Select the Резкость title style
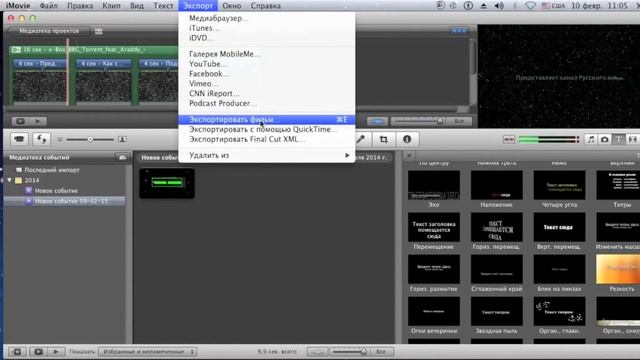 (618, 273)
